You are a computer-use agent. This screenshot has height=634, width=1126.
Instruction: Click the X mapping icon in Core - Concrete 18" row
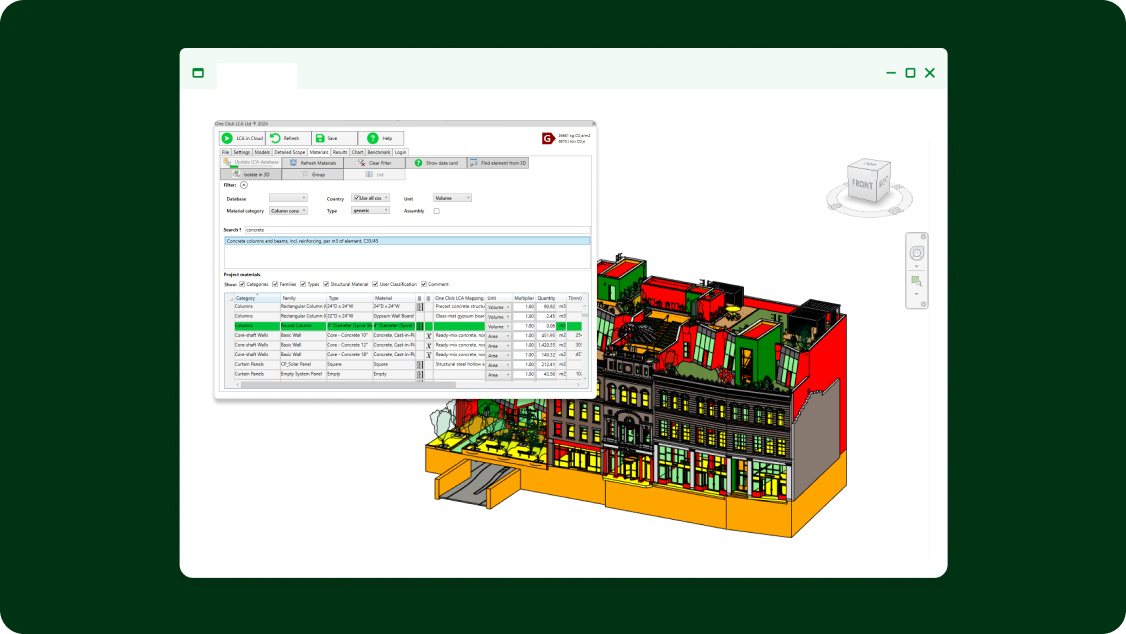point(429,355)
